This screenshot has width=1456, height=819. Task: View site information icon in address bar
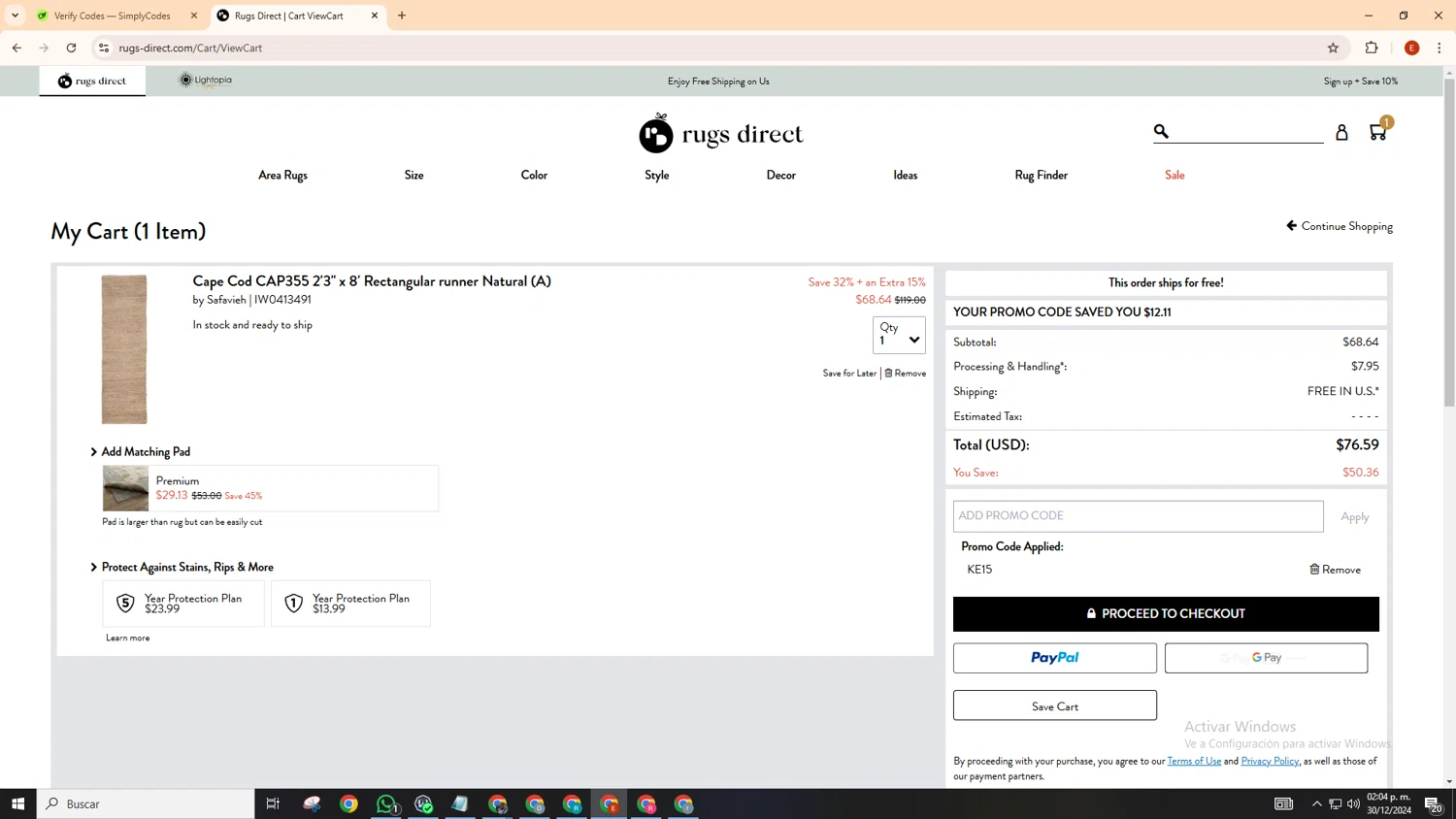104,48
